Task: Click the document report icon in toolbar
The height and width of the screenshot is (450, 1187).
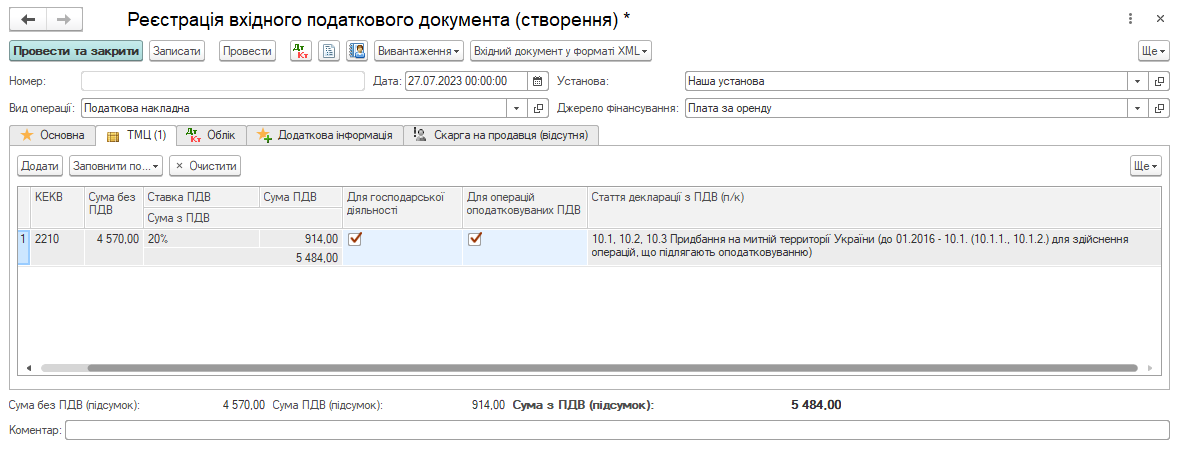Action: click(328, 51)
